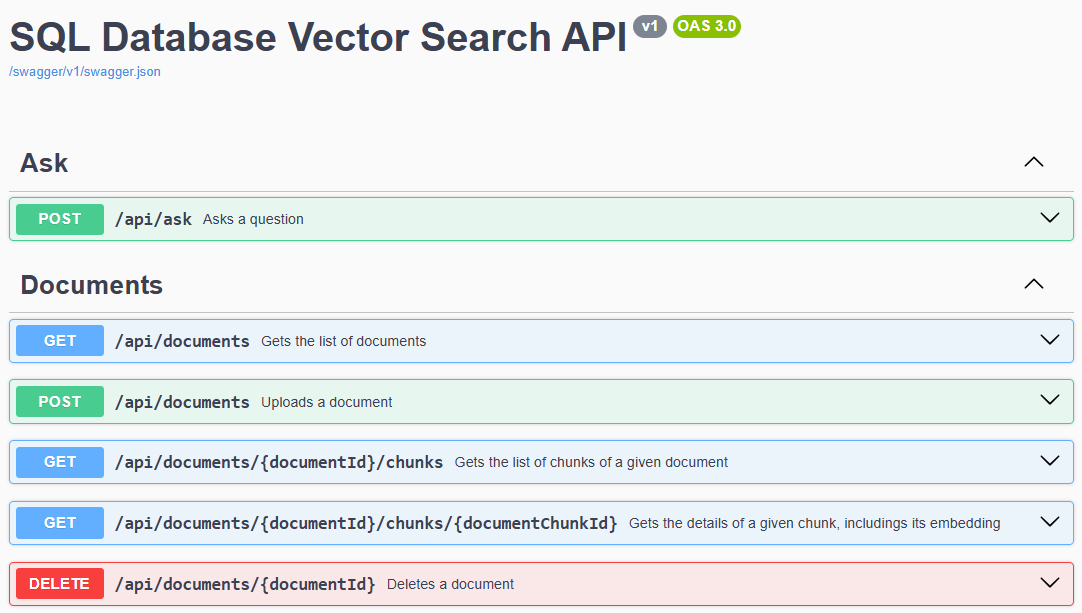This screenshot has width=1082, height=613.
Task: Click the POST badge for uploading document
Action: 60,402
